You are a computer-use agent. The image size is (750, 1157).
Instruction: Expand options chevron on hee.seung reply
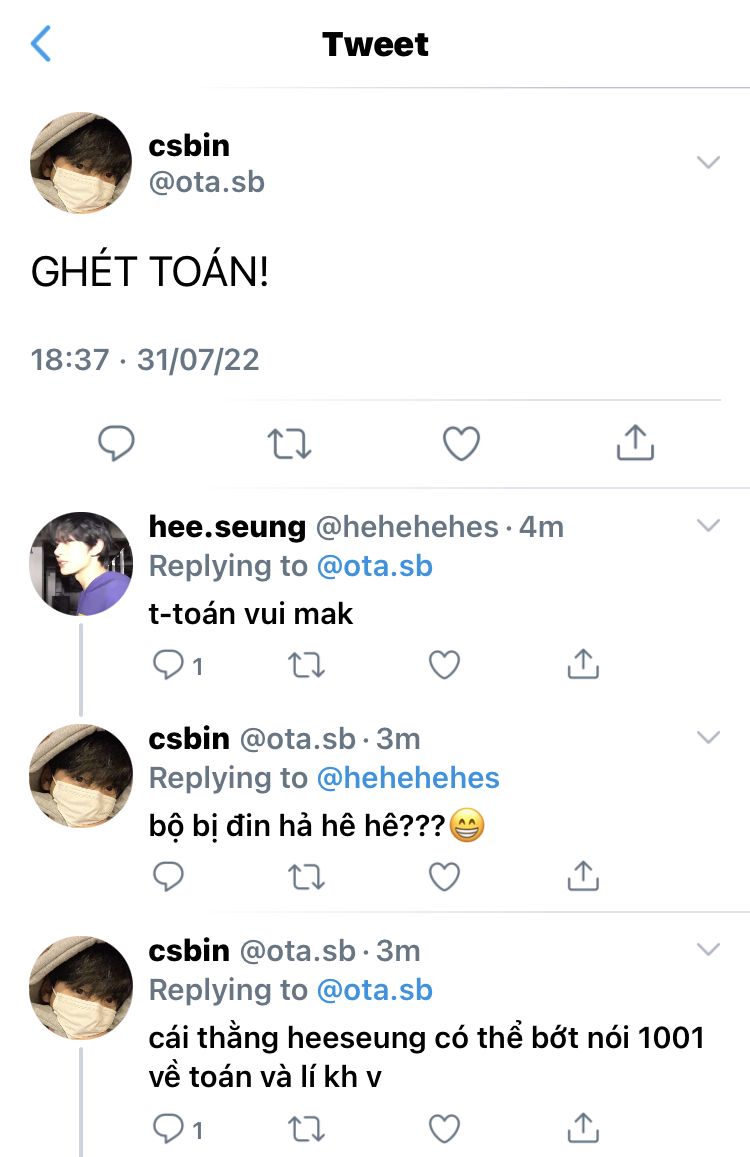(x=708, y=526)
